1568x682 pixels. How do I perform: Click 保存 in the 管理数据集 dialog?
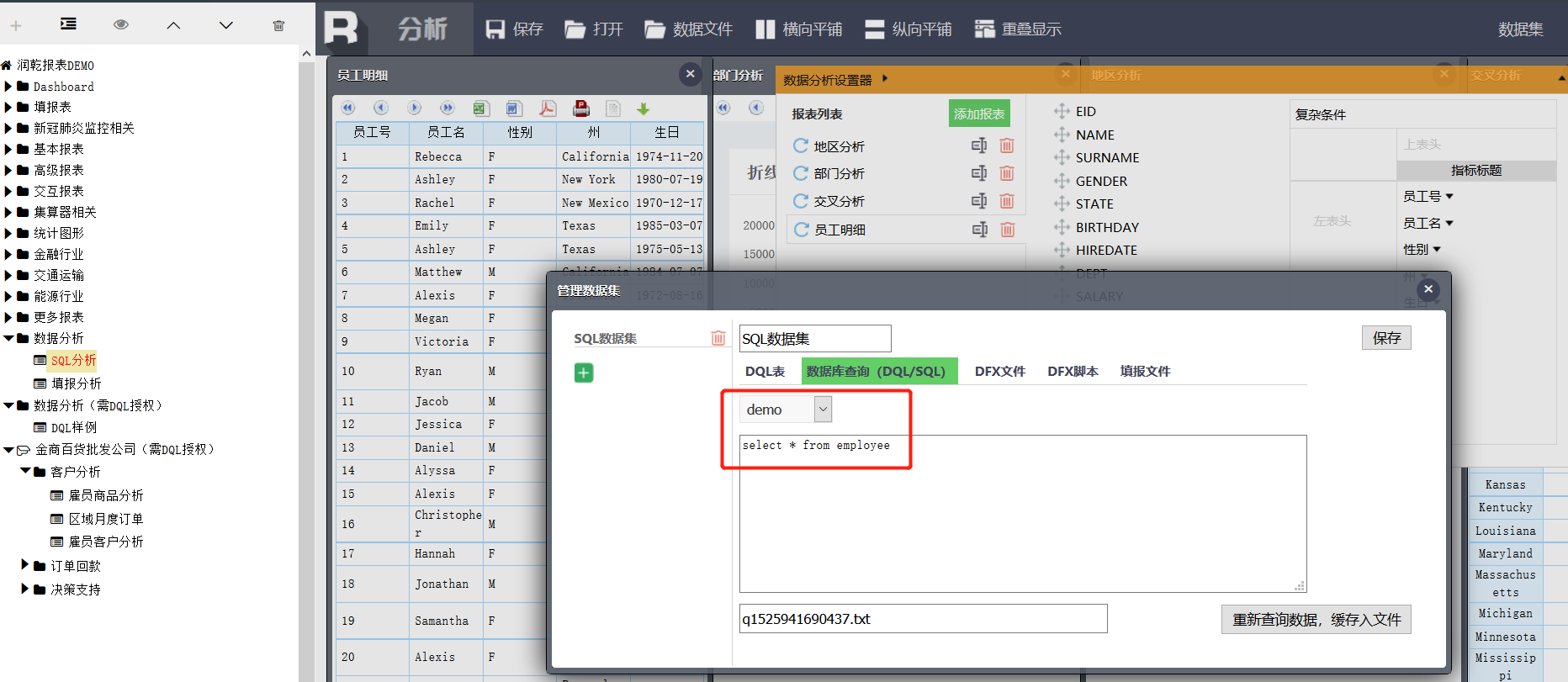tap(1386, 338)
